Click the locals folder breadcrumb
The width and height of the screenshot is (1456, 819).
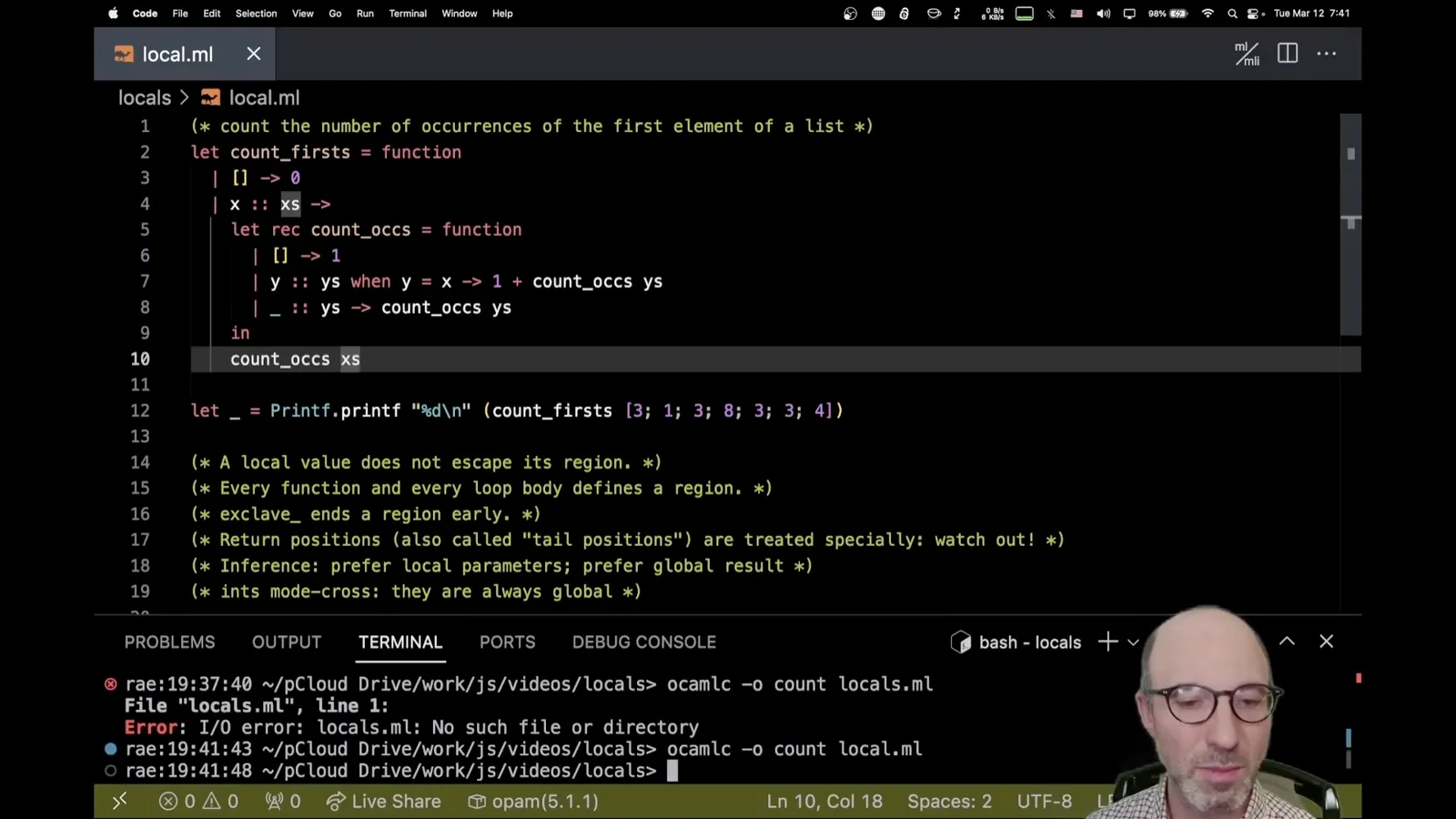[x=145, y=97]
